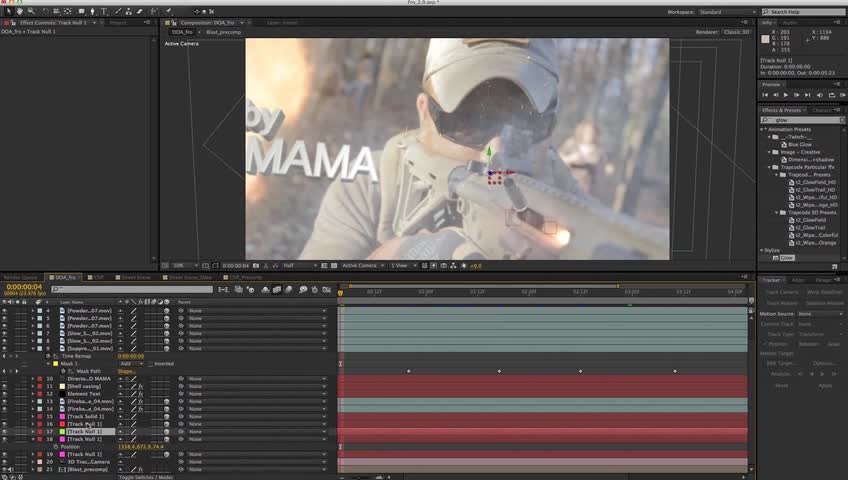Hide layer 12 Element Text eye icon
The height and width of the screenshot is (480, 848).
coord(4,394)
